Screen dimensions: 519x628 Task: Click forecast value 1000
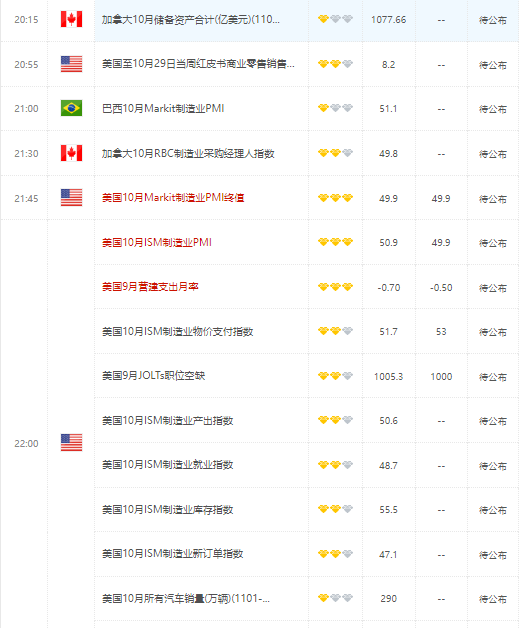pyautogui.click(x=441, y=376)
